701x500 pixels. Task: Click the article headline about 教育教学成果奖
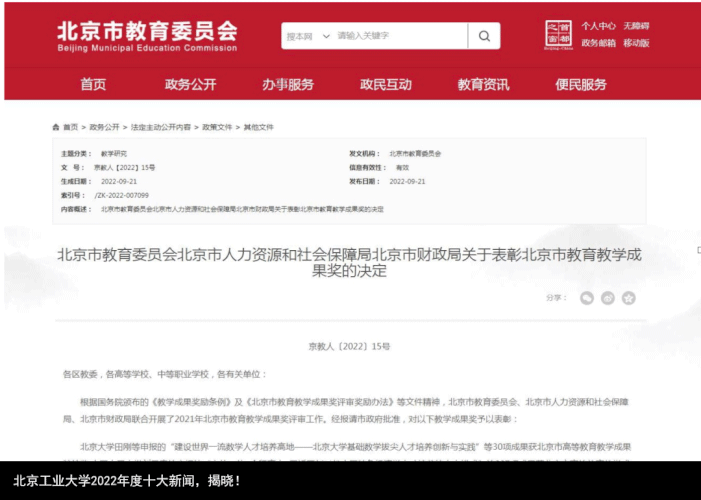coord(349,263)
